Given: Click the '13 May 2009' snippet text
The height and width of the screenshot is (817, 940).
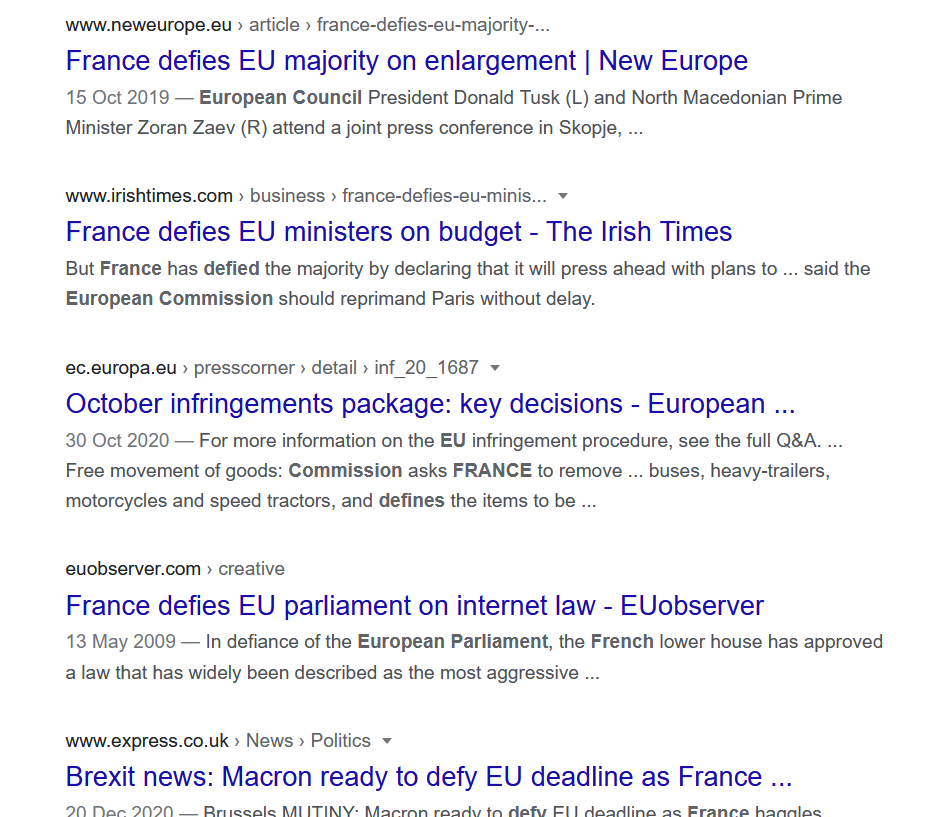Looking at the screenshot, I should point(120,642).
